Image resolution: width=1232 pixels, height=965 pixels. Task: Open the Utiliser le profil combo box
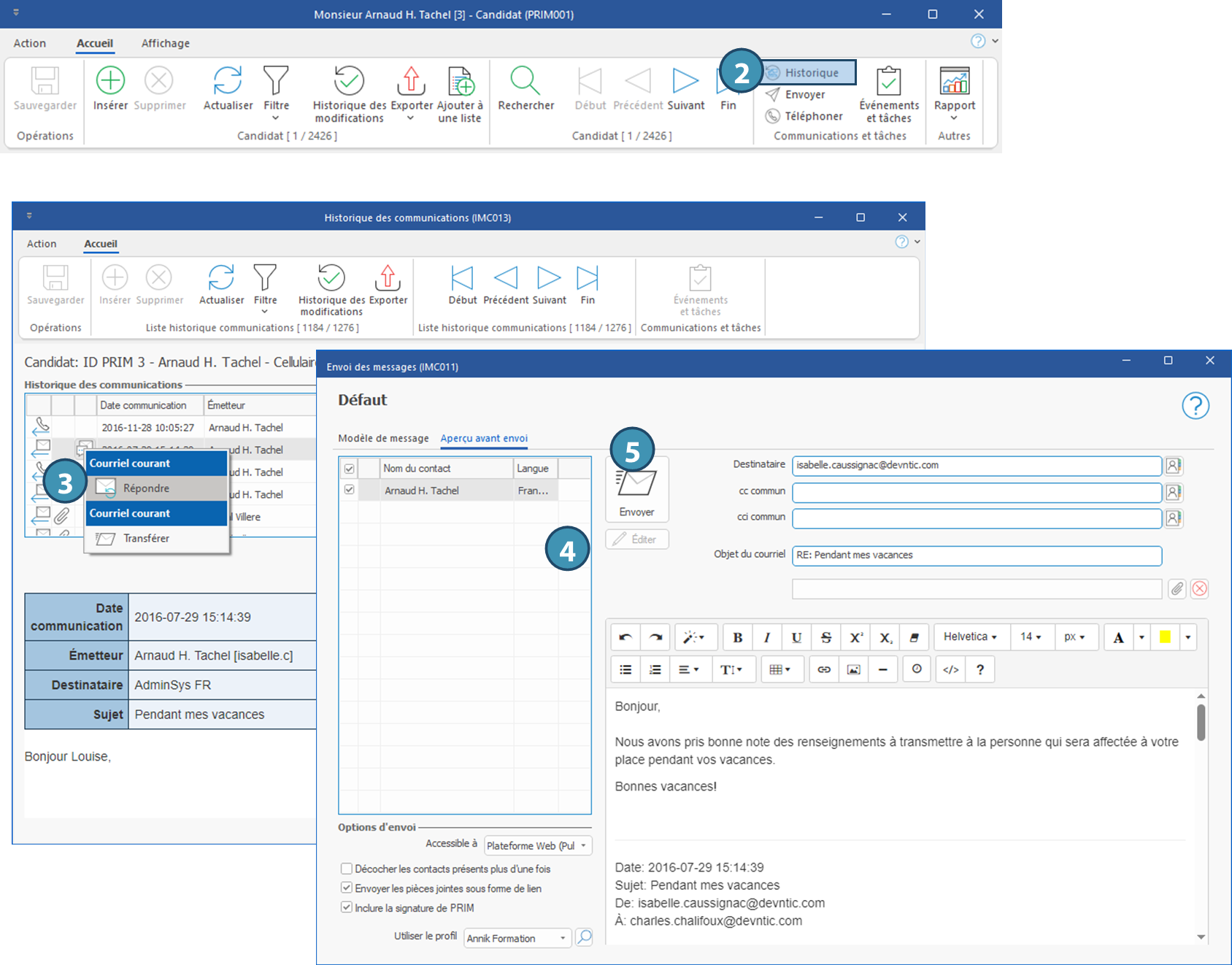coord(517,938)
